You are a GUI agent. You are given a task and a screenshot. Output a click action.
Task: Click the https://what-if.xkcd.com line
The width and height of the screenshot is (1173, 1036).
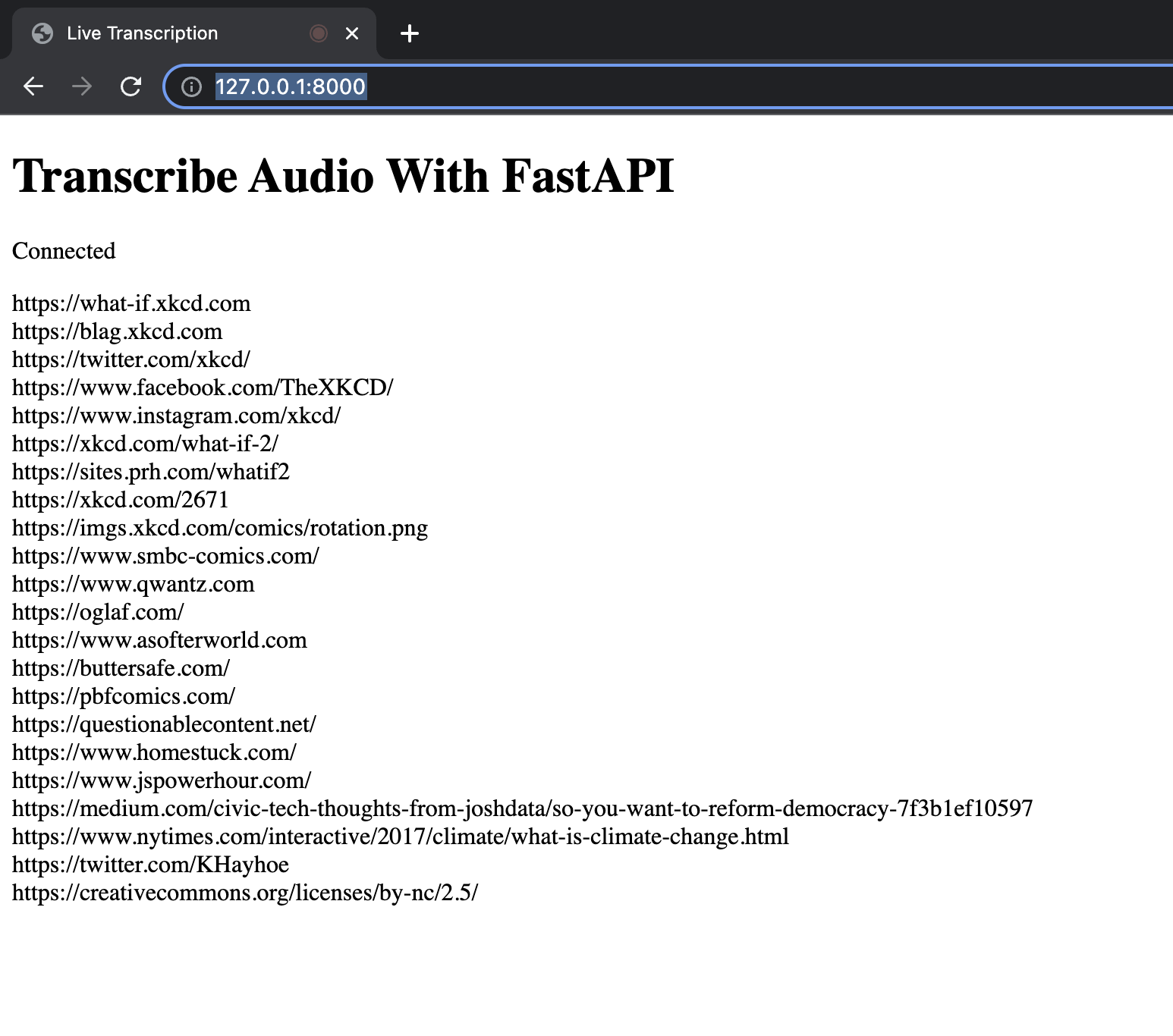click(131, 303)
